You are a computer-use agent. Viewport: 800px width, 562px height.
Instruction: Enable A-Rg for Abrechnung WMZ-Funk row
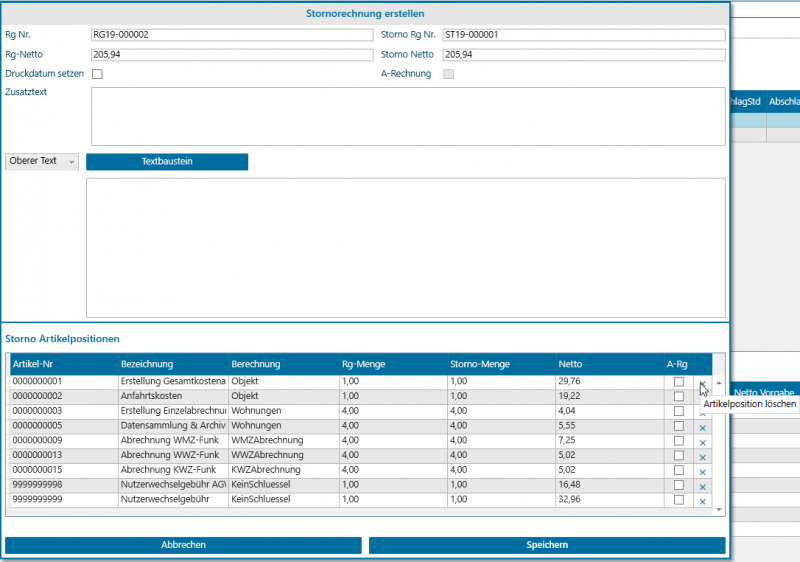679,441
